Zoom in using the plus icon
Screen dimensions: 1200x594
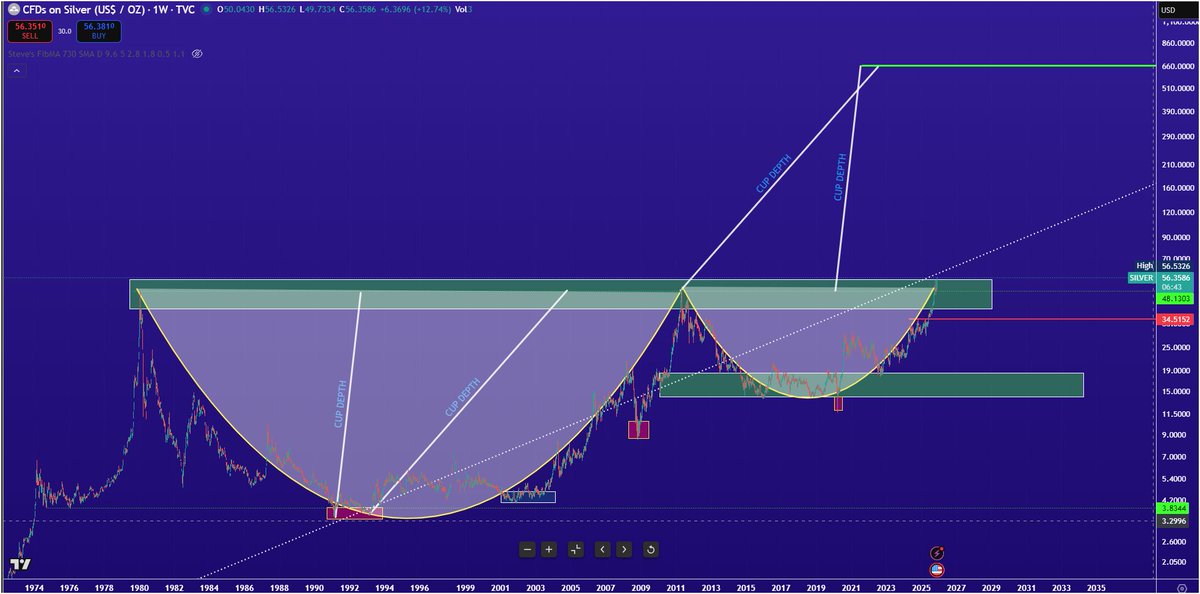click(x=551, y=549)
